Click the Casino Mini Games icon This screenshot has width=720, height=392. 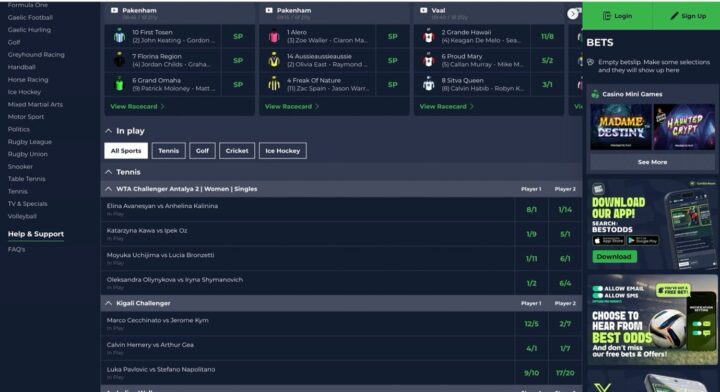point(595,94)
